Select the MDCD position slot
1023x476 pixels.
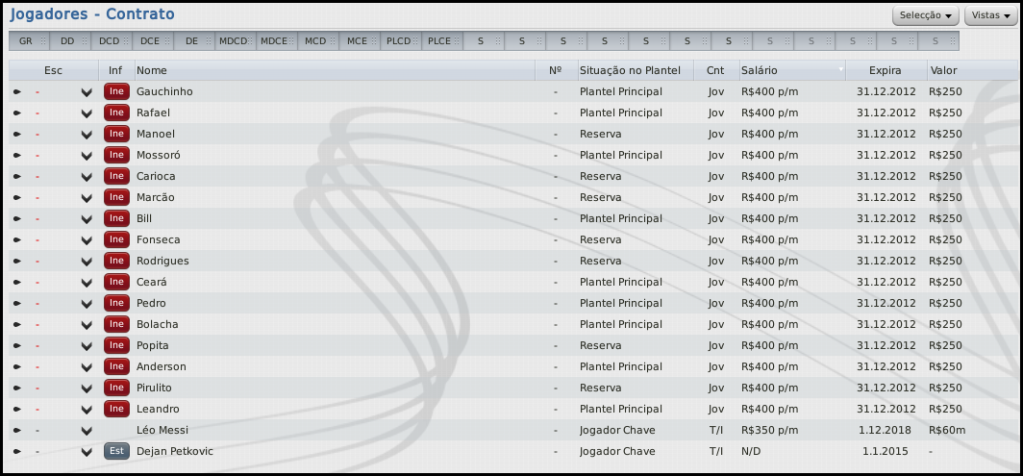pyautogui.click(x=234, y=41)
